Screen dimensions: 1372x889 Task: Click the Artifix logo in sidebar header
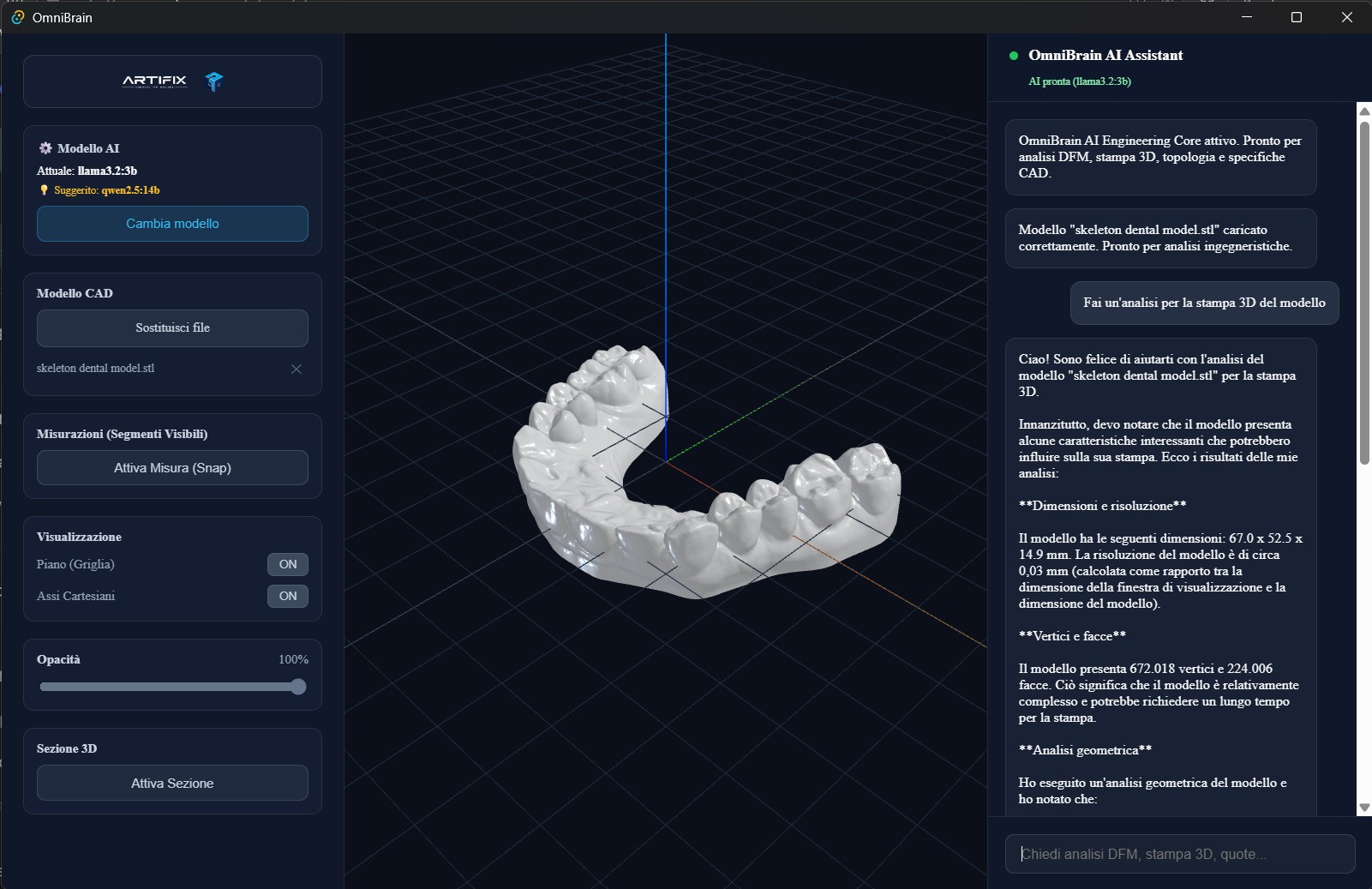[x=154, y=81]
